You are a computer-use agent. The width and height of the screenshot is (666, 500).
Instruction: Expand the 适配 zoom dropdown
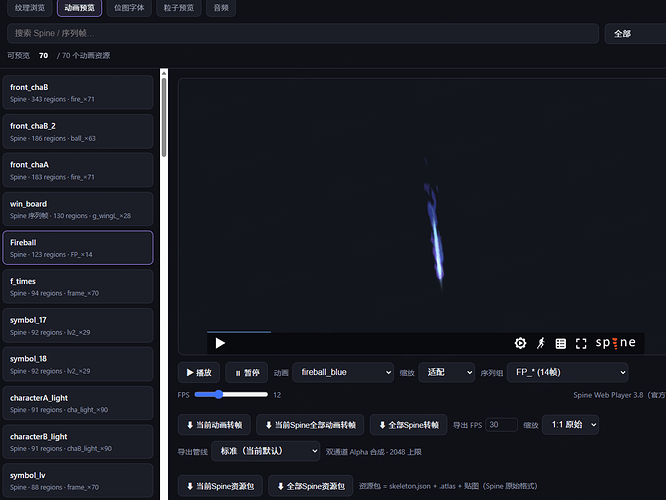446,373
